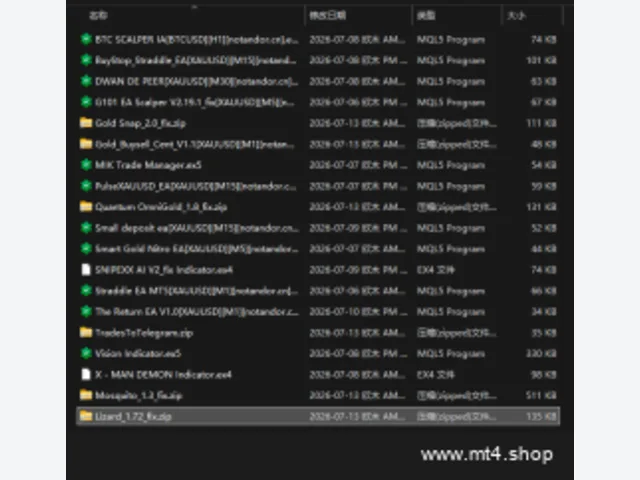Click MQL5 Program type of Vision Indicator row
The image size is (640, 480).
click(451, 353)
